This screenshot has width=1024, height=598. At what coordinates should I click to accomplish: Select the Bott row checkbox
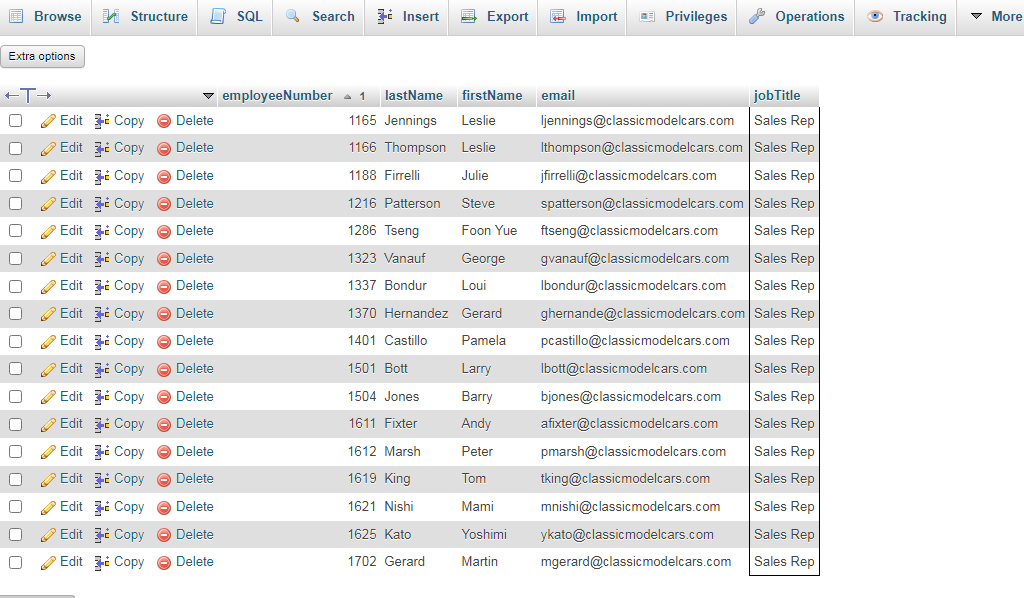coord(16,369)
